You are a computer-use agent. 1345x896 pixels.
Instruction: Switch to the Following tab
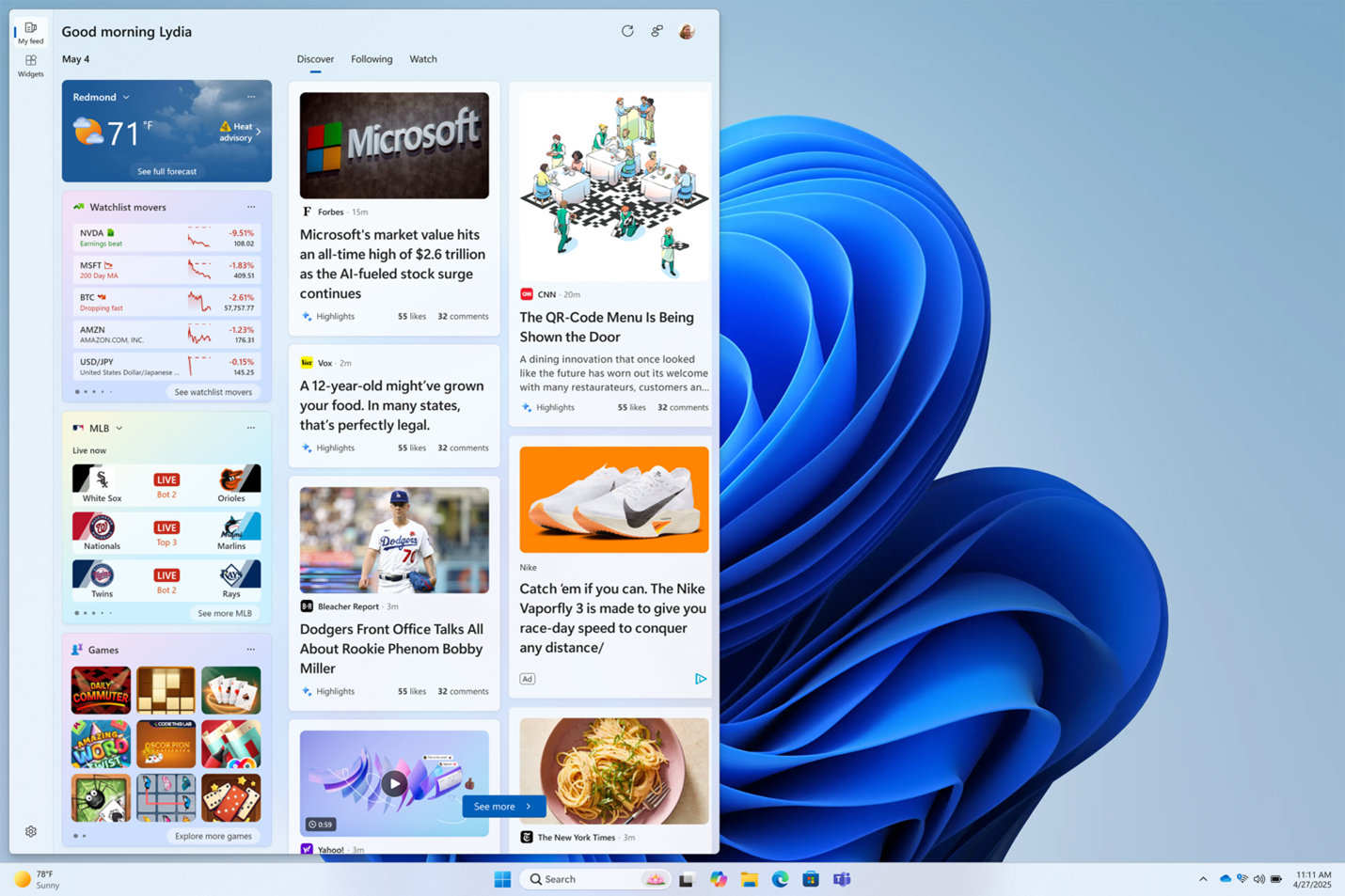point(372,58)
